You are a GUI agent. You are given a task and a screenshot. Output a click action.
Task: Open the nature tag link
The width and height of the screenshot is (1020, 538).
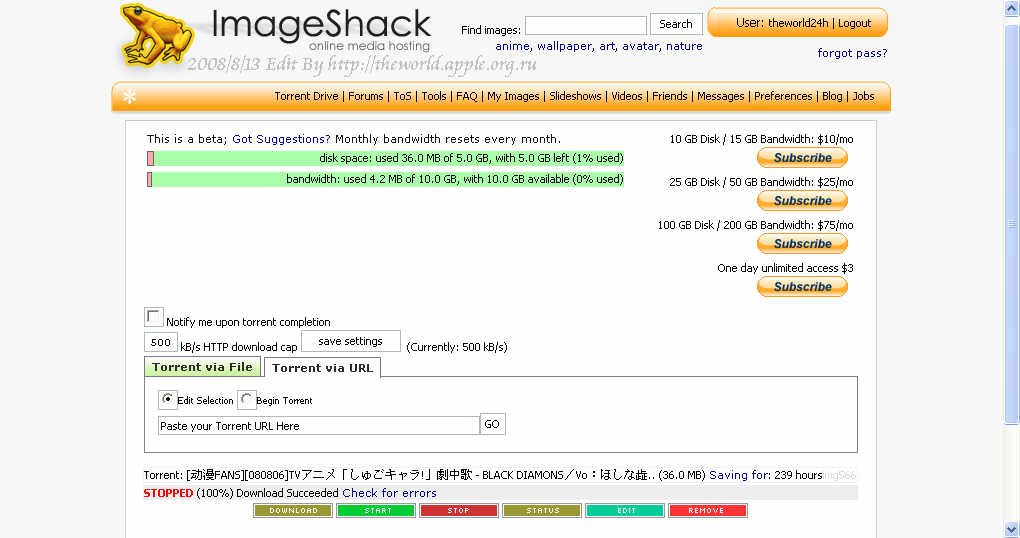point(684,46)
